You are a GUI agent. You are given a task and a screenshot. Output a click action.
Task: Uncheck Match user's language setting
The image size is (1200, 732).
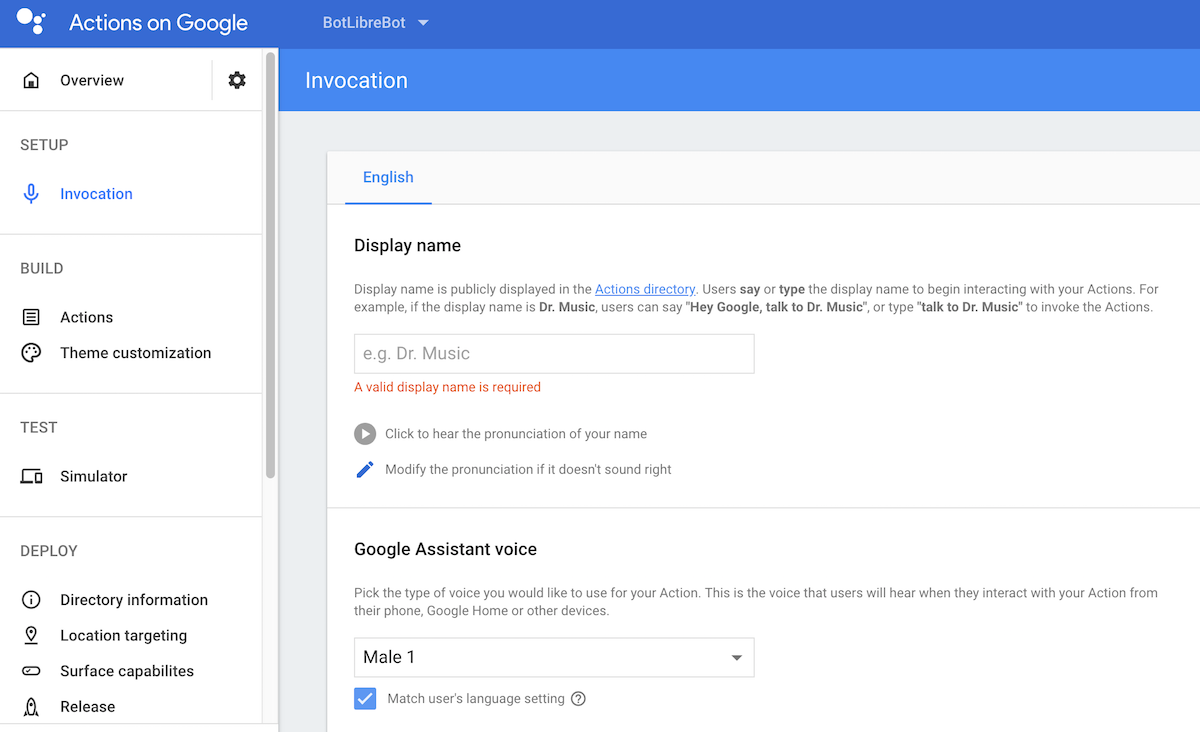click(x=365, y=698)
